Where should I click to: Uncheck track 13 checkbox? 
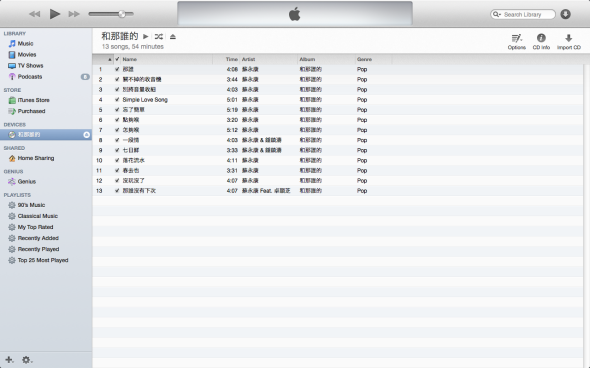click(117, 191)
